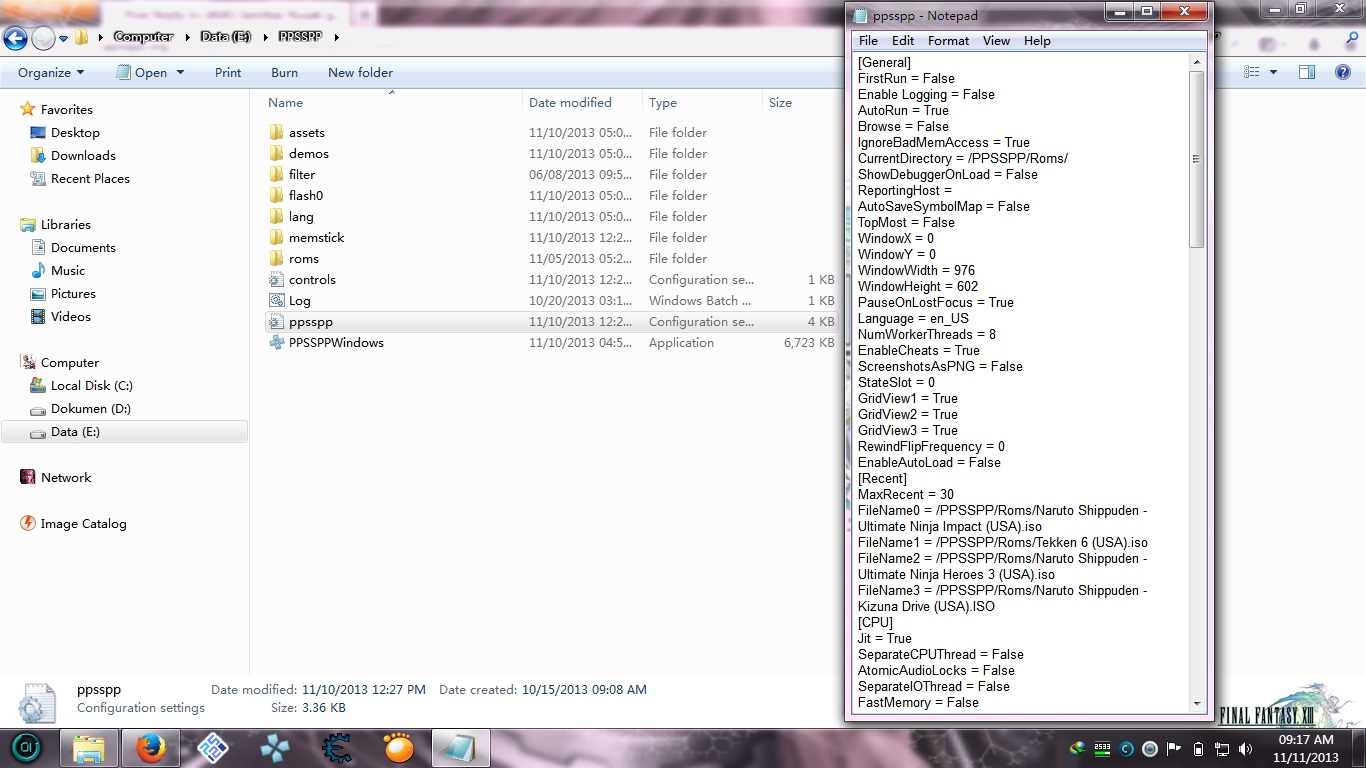Sort files by Date modified column
Screen dimensions: 1366x768
coord(570,103)
